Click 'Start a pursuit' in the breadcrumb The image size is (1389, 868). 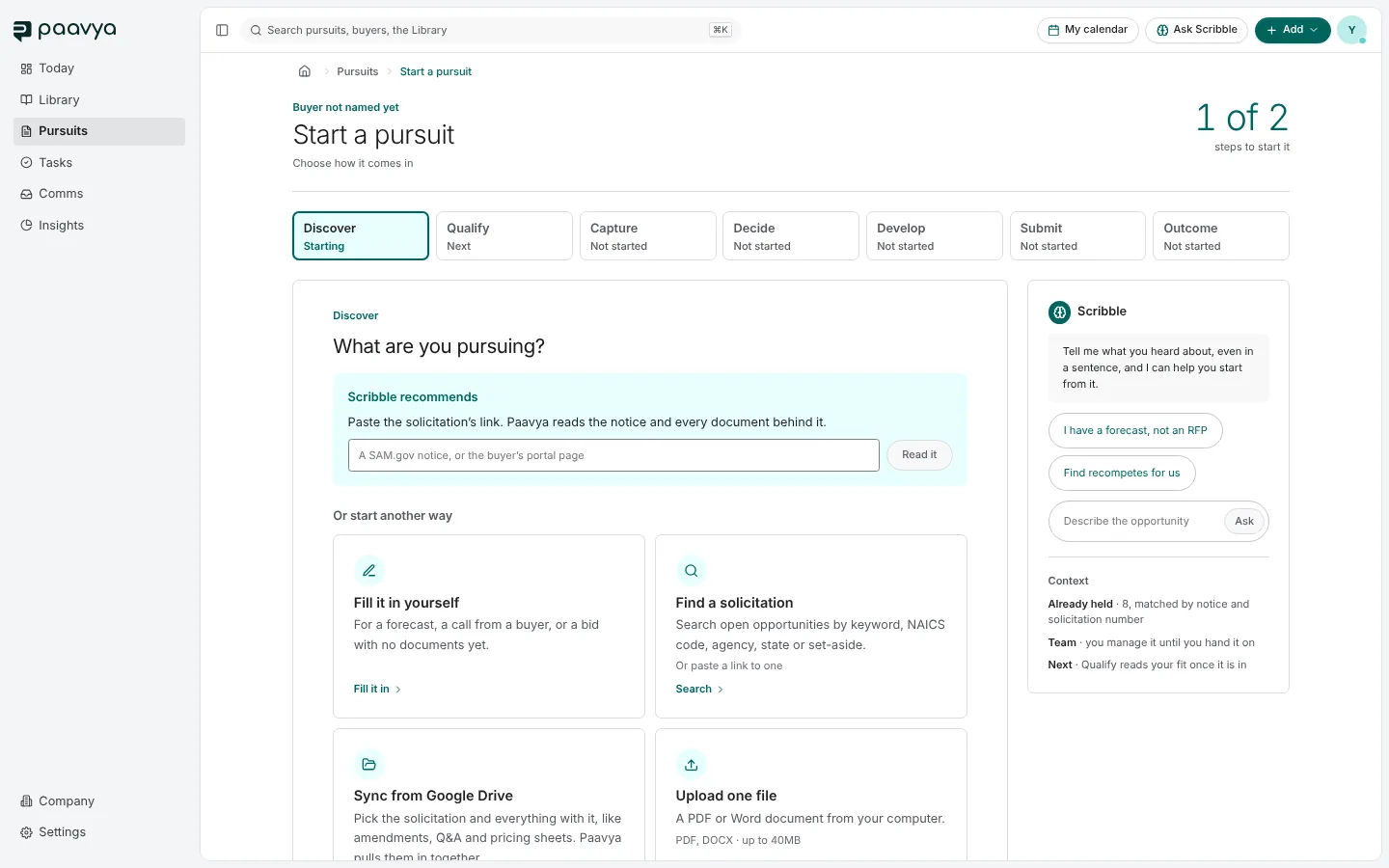[x=436, y=71]
